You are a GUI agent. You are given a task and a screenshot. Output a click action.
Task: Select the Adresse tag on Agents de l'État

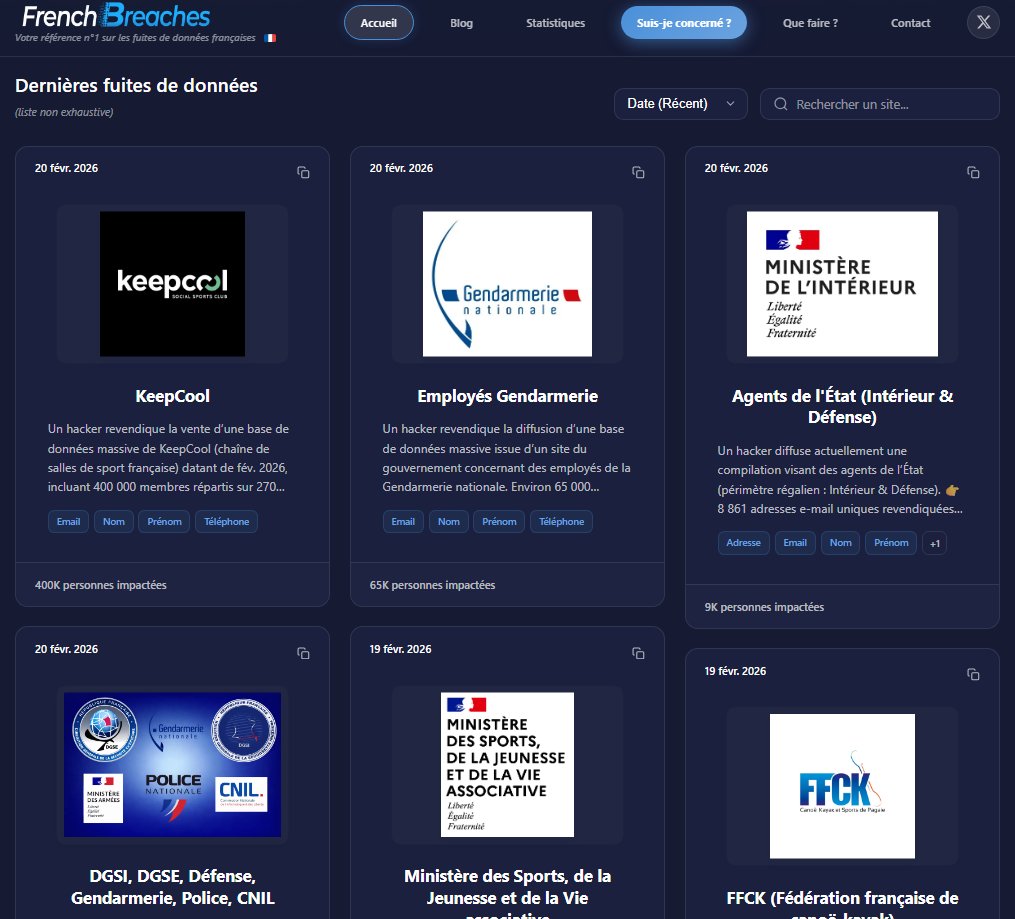pyautogui.click(x=743, y=542)
